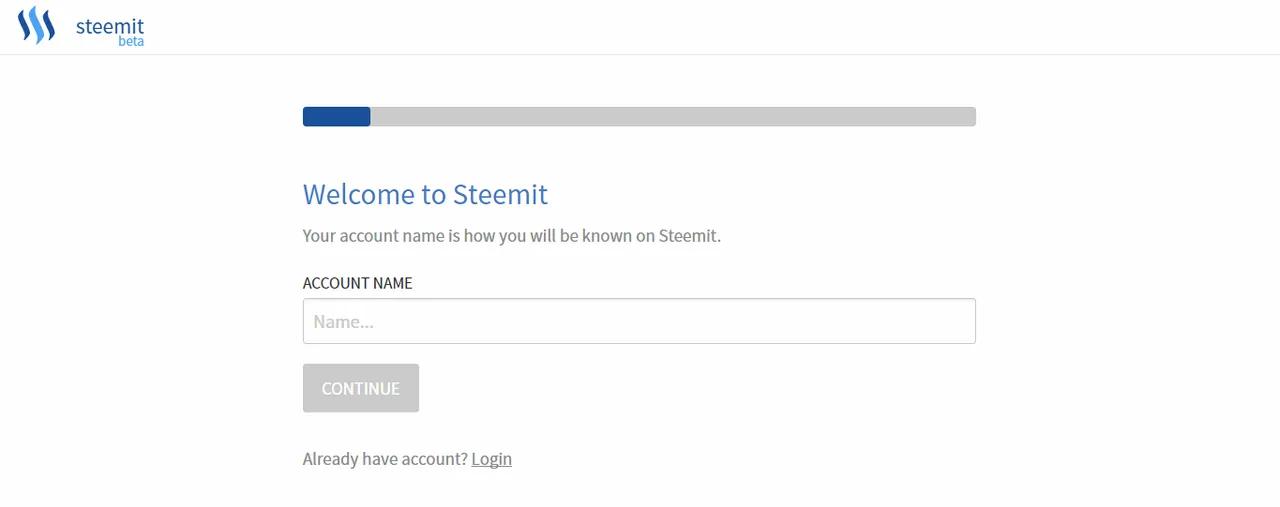
Task: Click the Name... placeholder text
Action: [344, 322]
